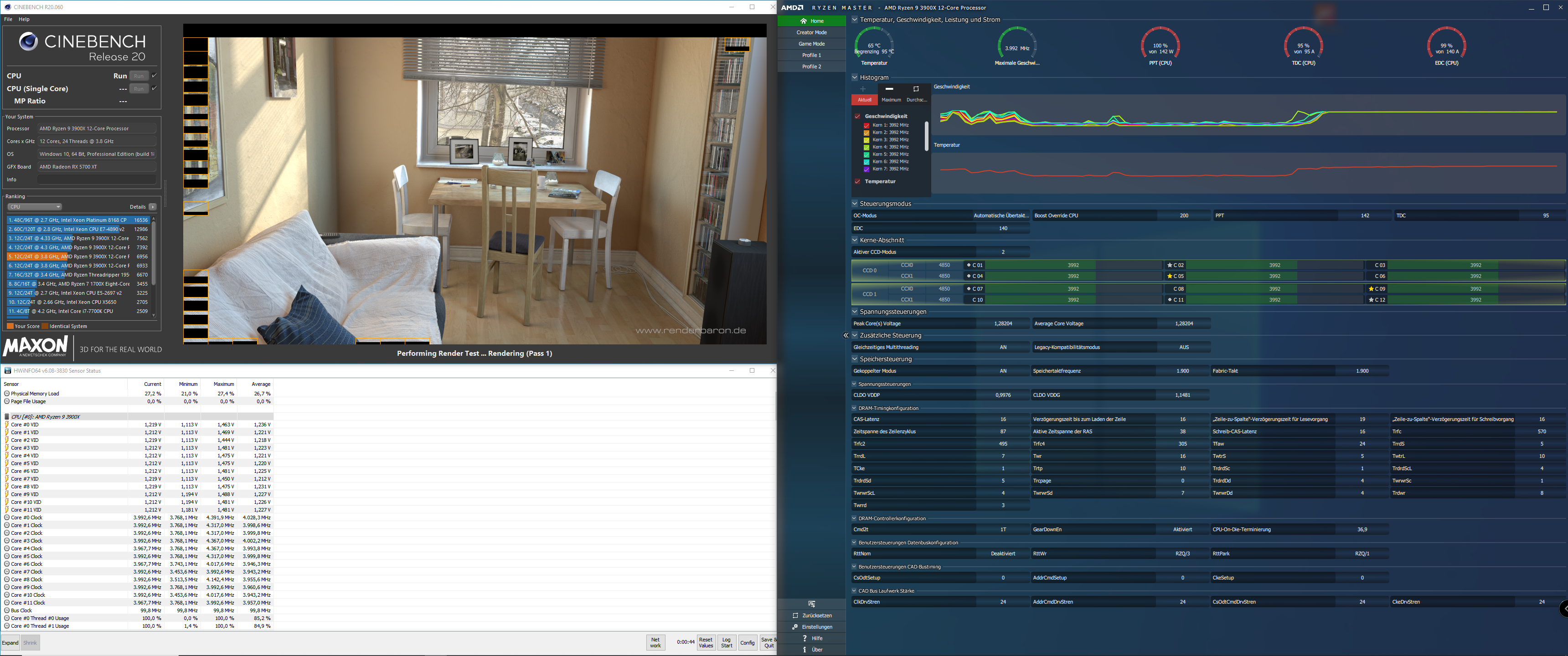Uncheck the Geschwindigkeit histogram checkbox
The width and height of the screenshot is (1568, 656).
[857, 116]
